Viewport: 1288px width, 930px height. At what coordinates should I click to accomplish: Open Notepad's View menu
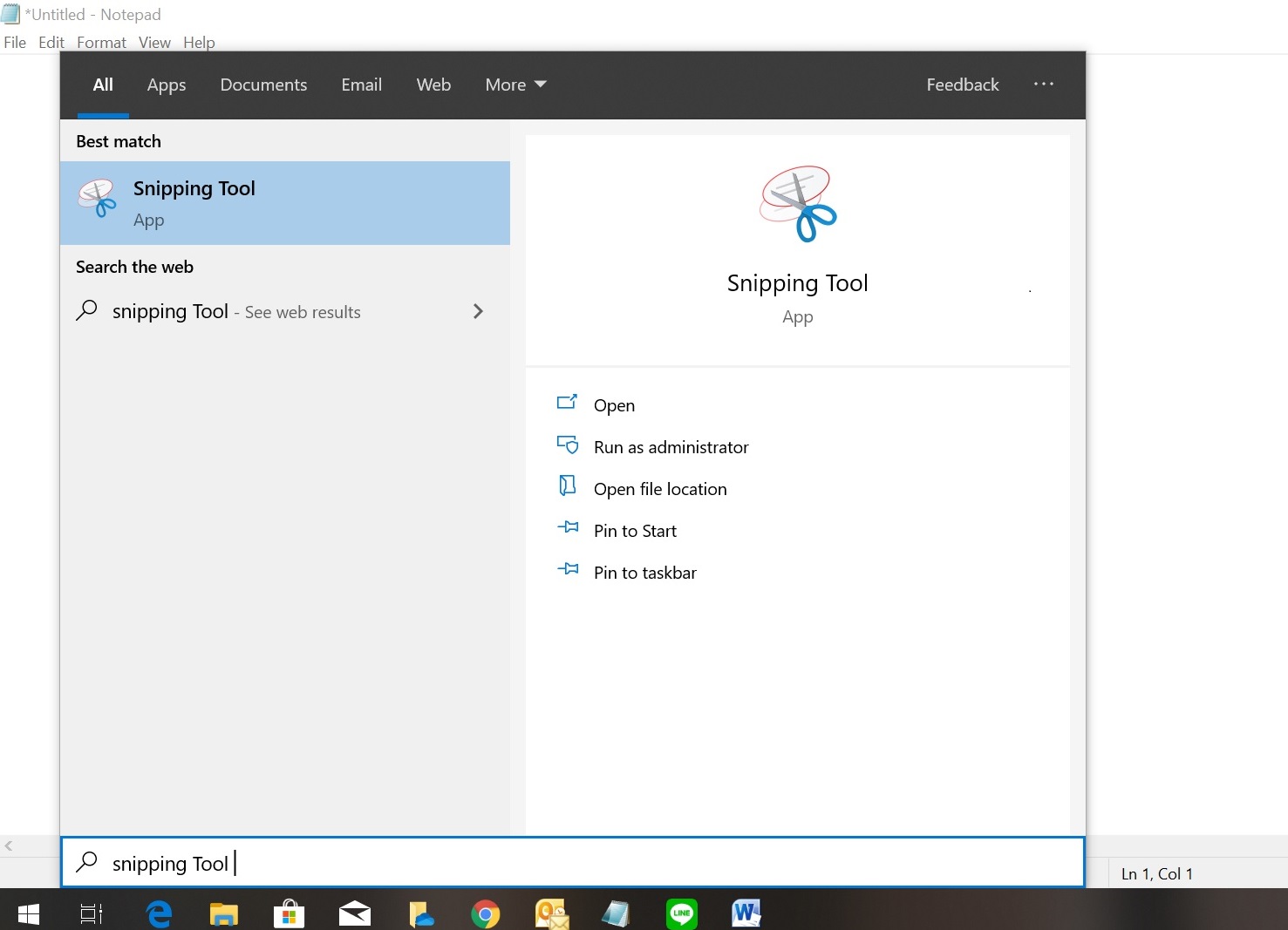(x=154, y=42)
